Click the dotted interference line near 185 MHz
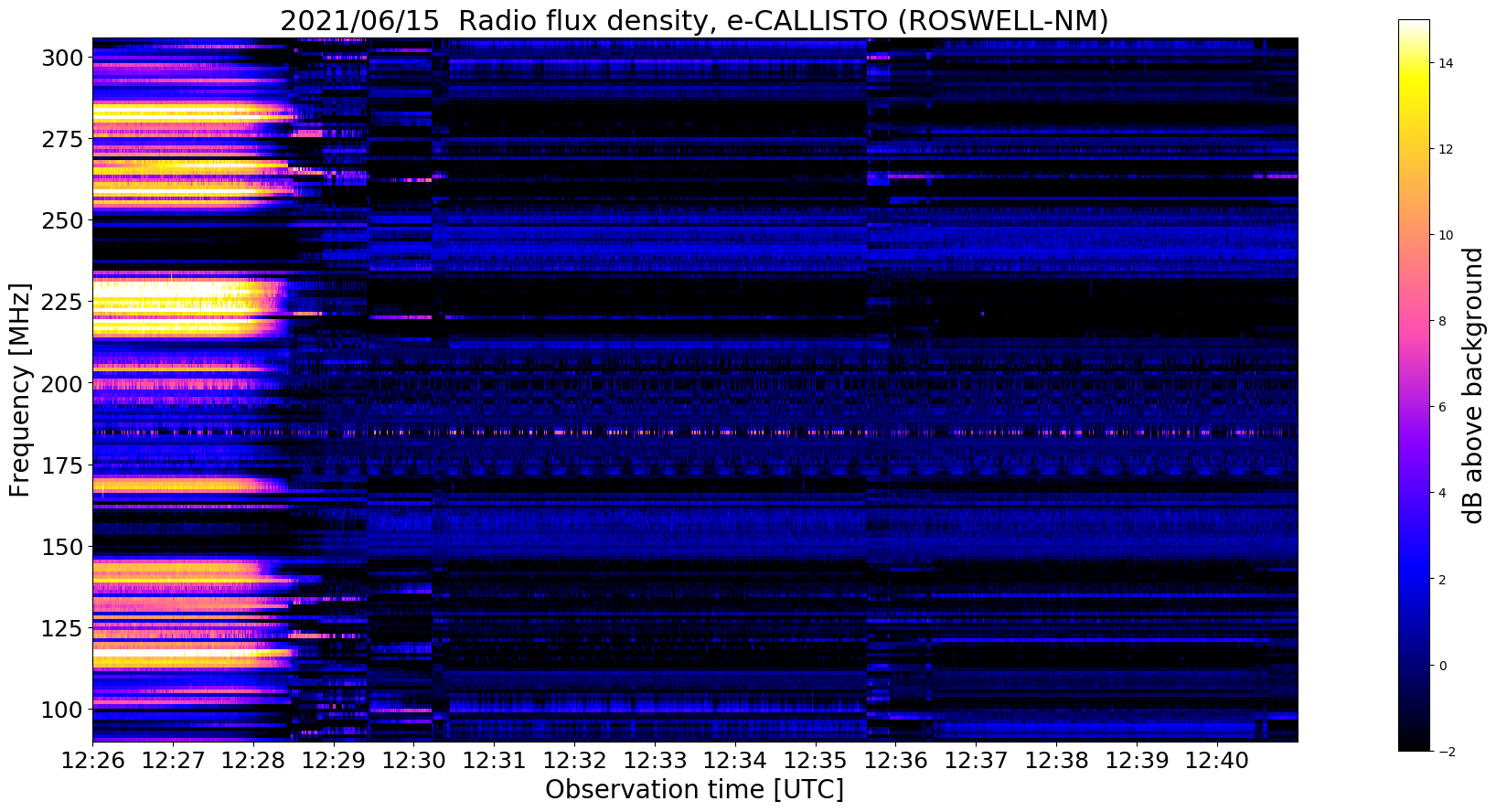This screenshot has width=1496, height=812. [x=695, y=432]
